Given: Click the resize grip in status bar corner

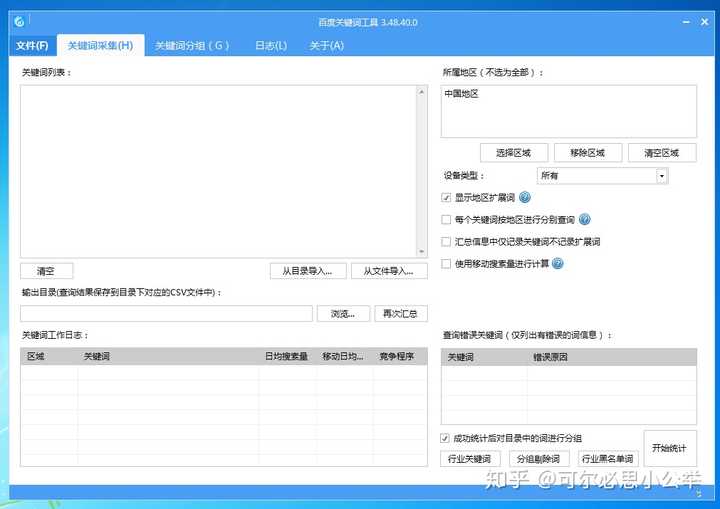Looking at the screenshot, I should point(699,493).
